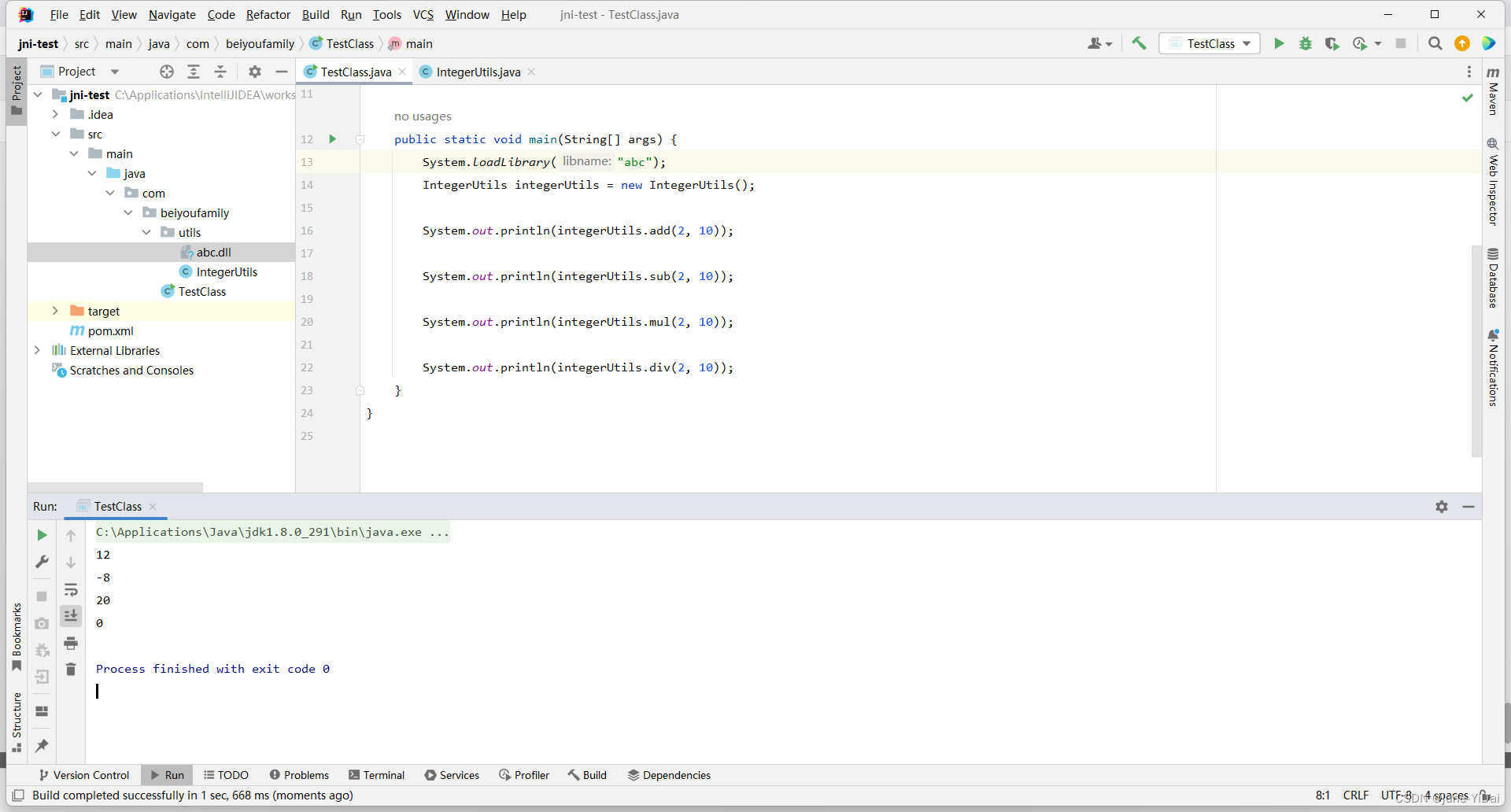Open the Dependencies tool window
This screenshot has width=1511, height=812.
point(669,775)
